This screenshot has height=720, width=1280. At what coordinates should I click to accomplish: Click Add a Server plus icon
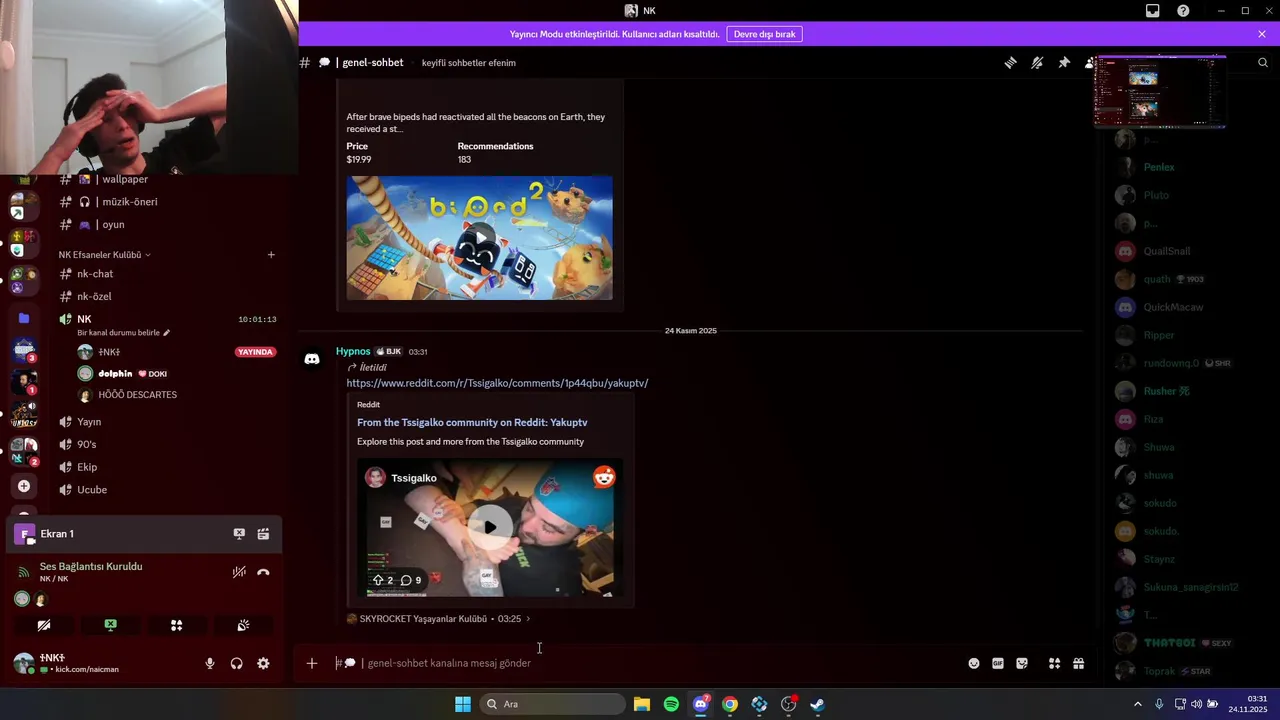[x=24, y=486]
